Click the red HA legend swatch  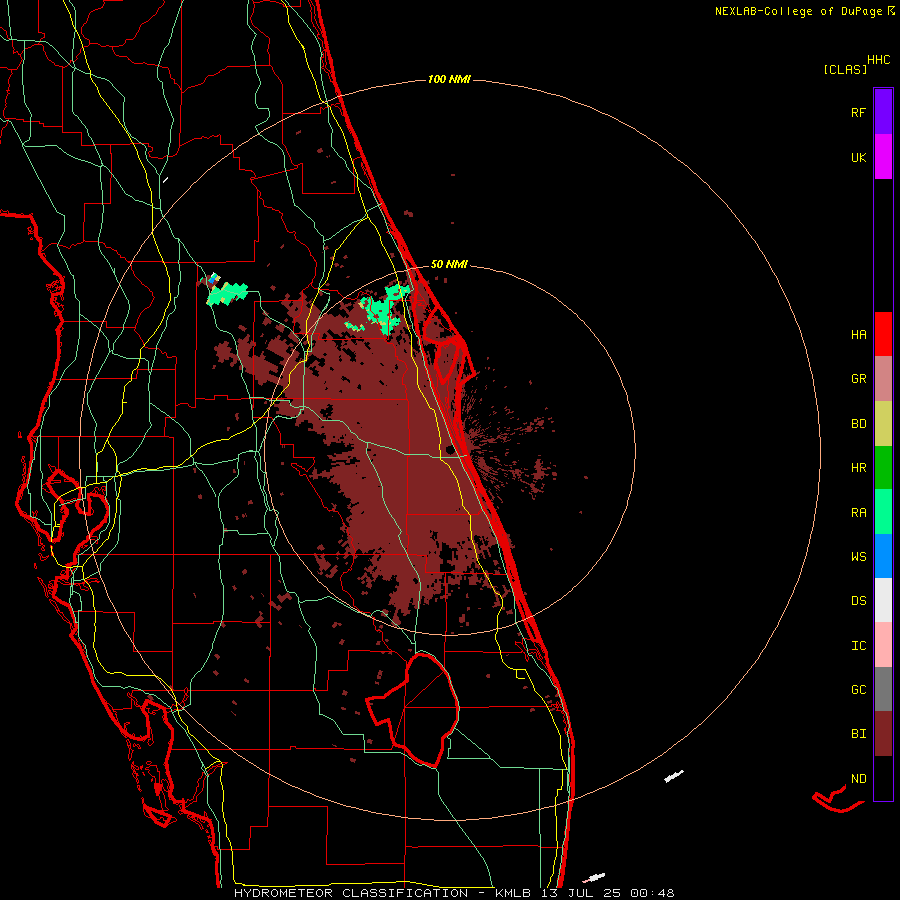coord(883,334)
